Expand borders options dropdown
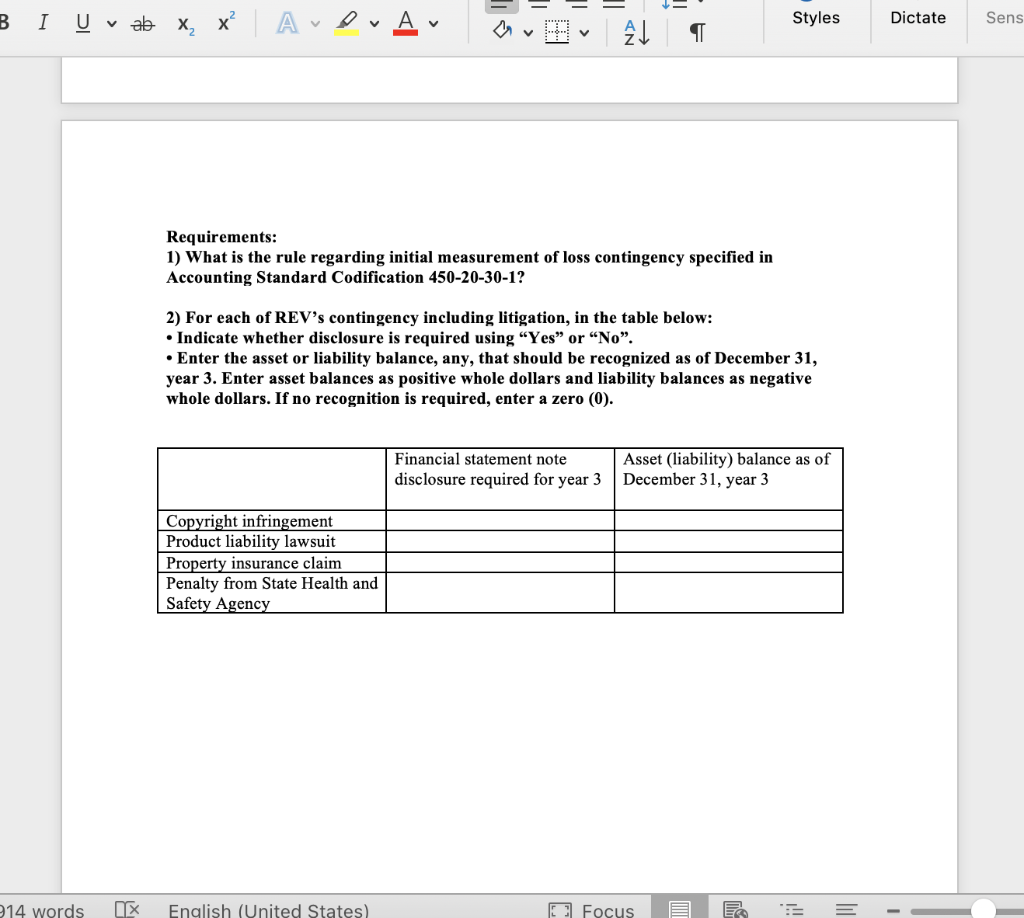Viewport: 1024px width, 918px height. (x=584, y=32)
